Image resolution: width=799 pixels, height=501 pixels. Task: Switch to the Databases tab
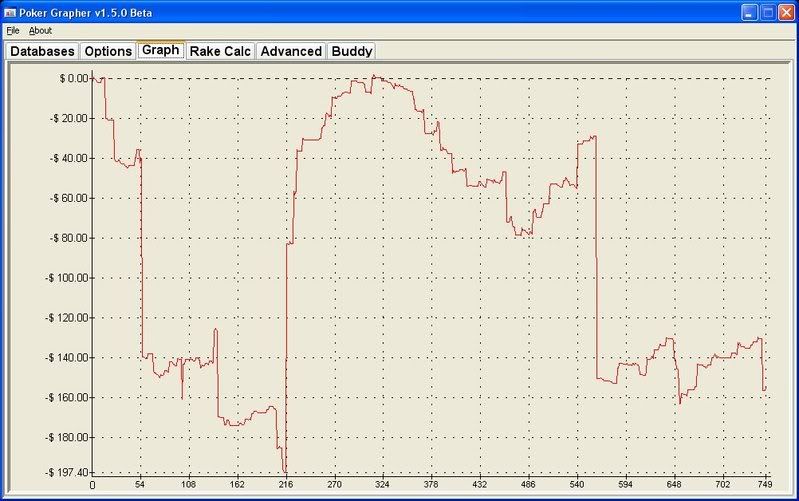pos(42,51)
